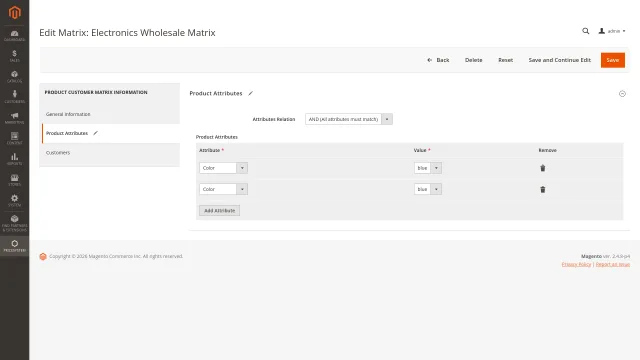Open the admin user account menu
The height and width of the screenshot is (360, 640).
(x=612, y=31)
